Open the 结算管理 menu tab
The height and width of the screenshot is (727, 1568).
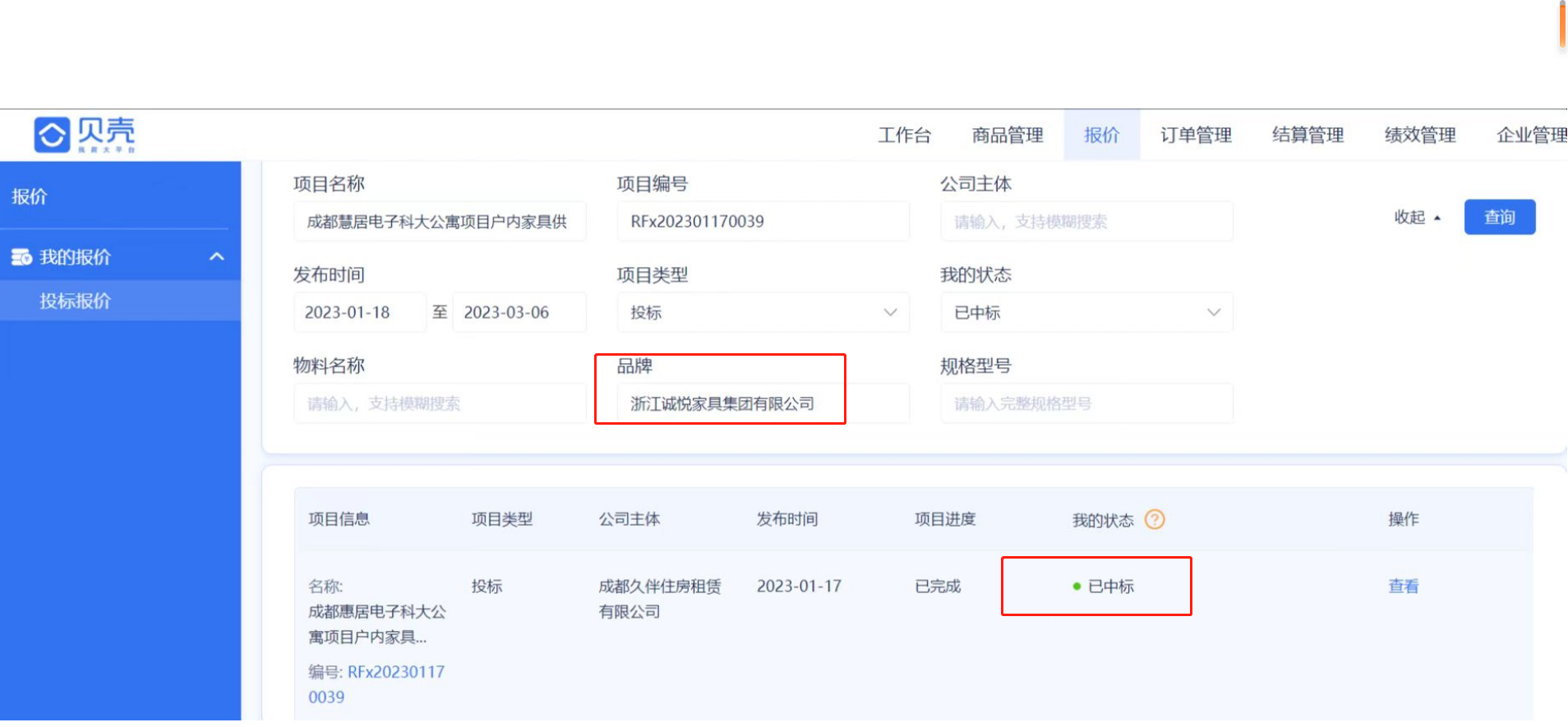[x=1307, y=135]
